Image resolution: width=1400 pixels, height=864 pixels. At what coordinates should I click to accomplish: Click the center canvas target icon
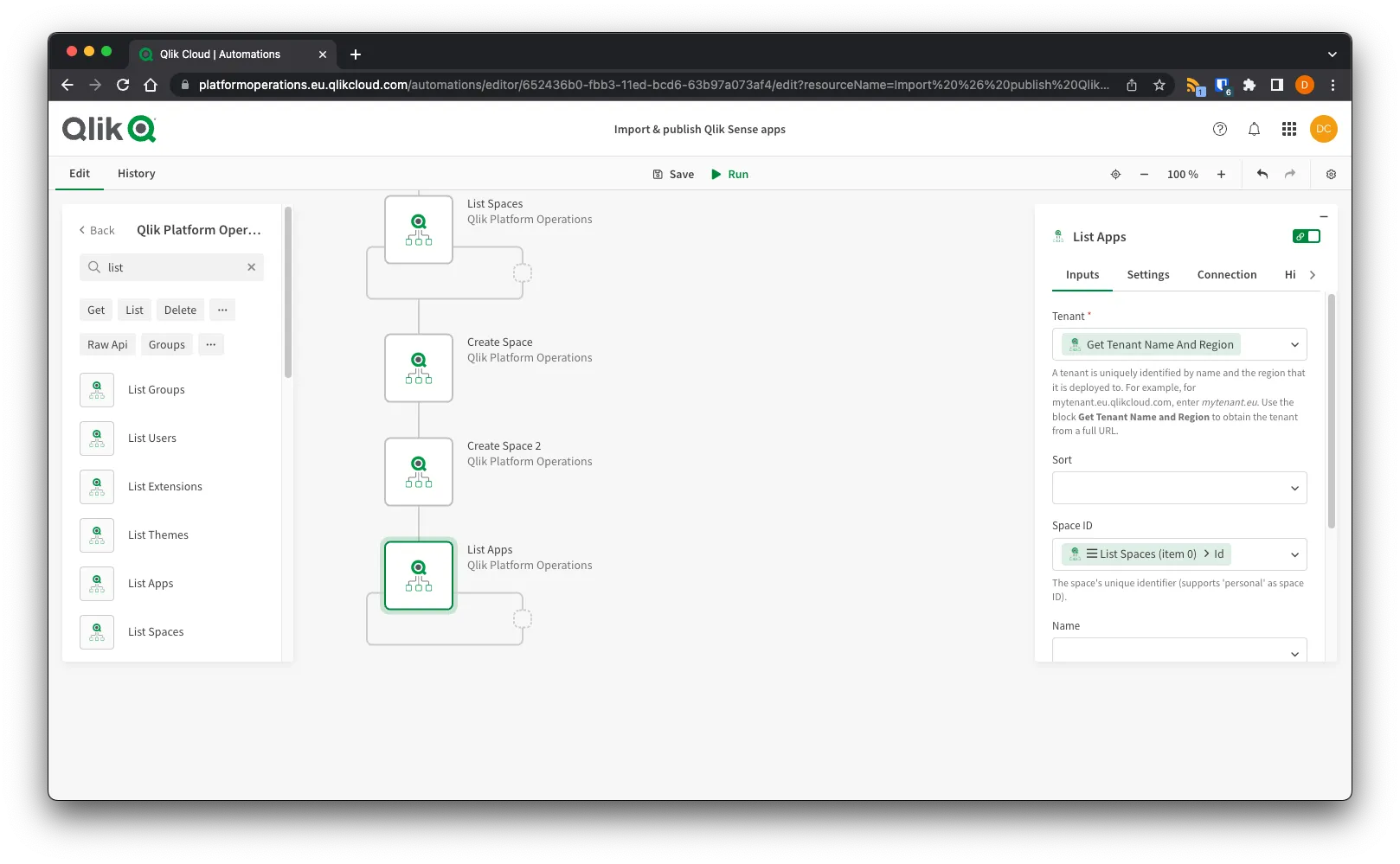pos(1115,174)
